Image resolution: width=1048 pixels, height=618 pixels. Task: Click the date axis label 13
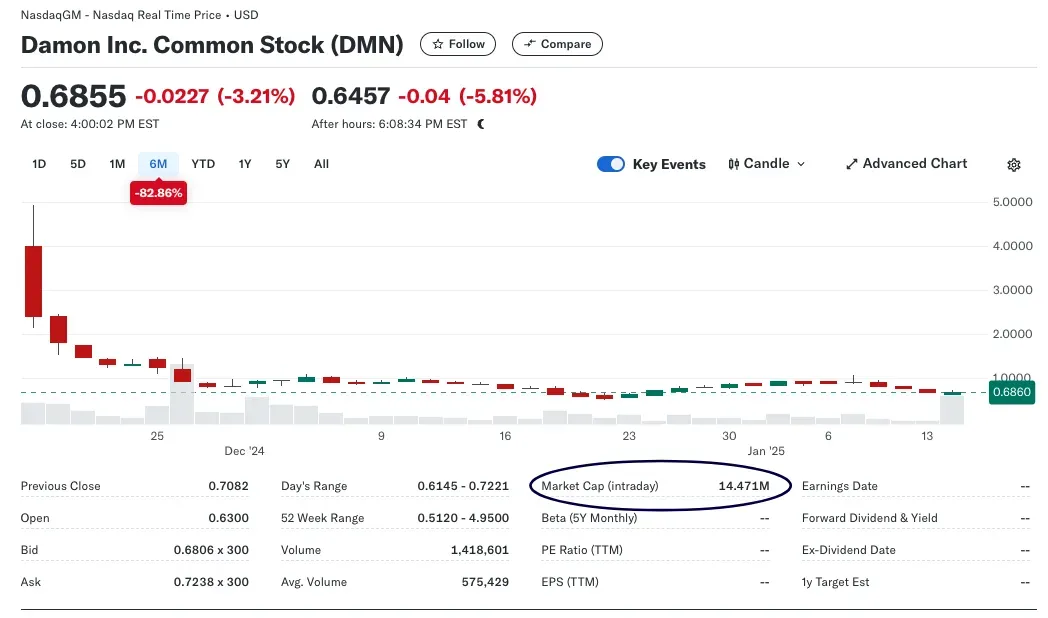(x=927, y=436)
